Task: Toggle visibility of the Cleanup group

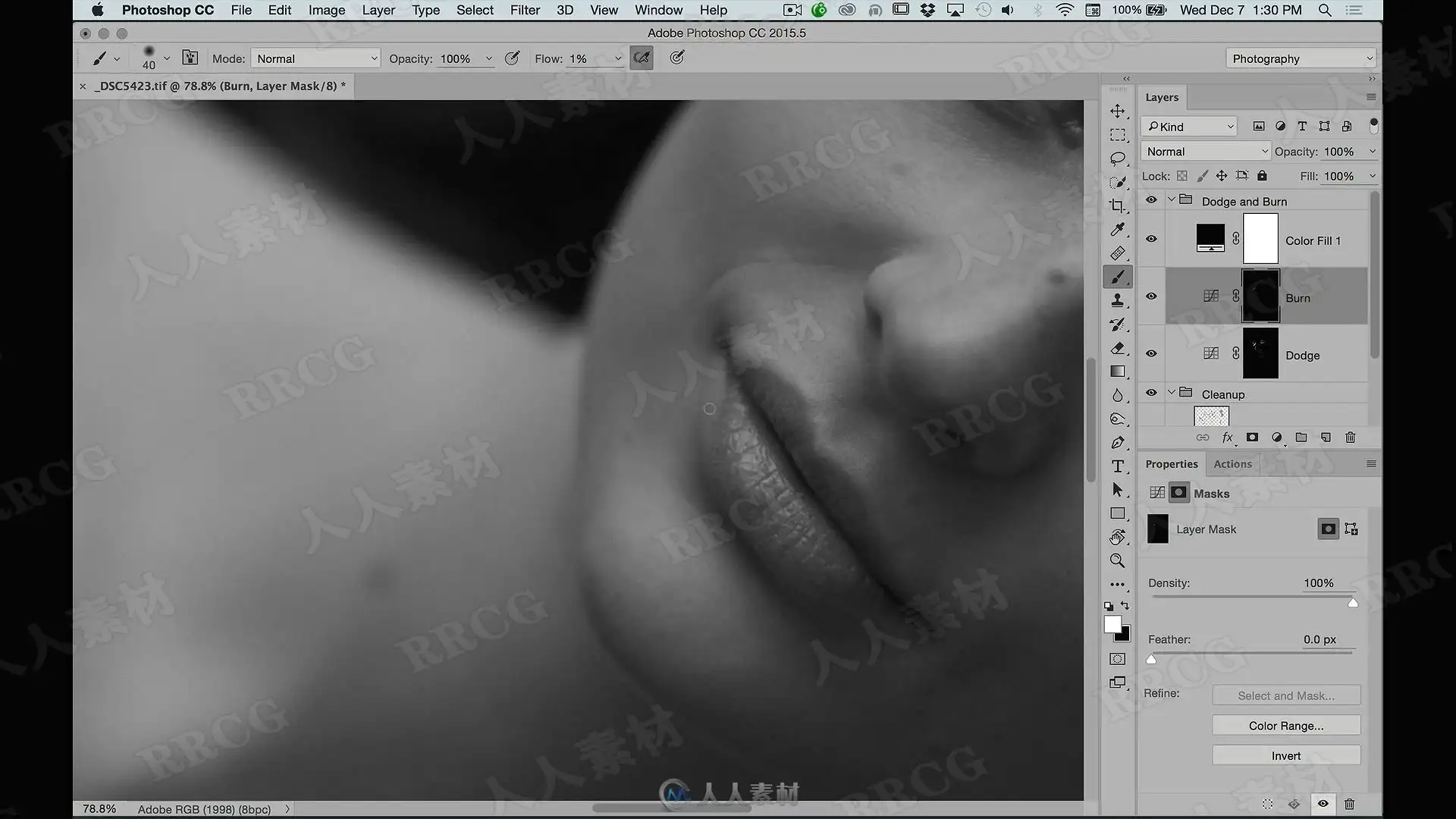Action: point(1151,393)
